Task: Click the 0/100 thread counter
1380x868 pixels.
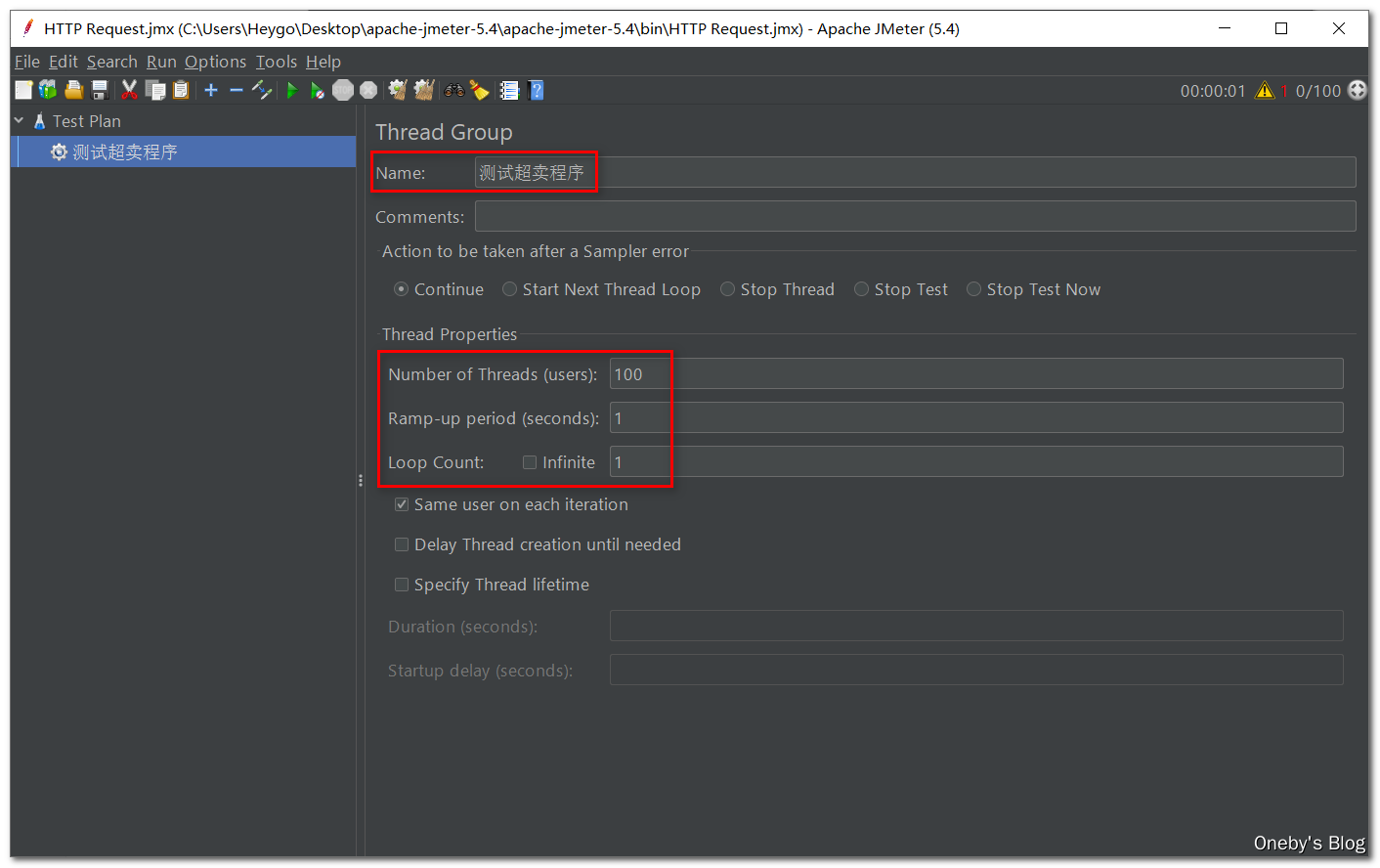Action: pyautogui.click(x=1318, y=91)
